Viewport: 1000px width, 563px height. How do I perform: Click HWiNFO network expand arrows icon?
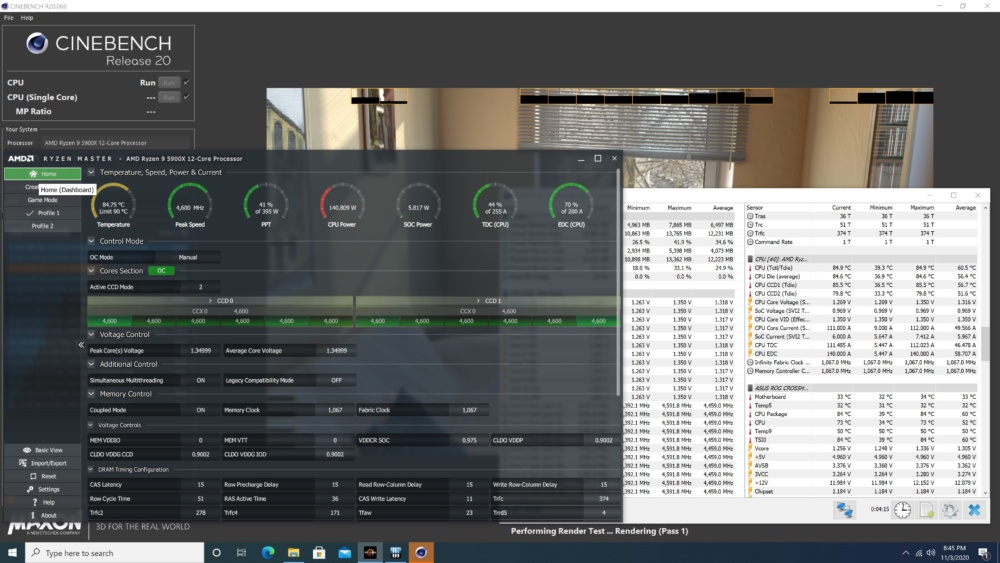point(844,509)
